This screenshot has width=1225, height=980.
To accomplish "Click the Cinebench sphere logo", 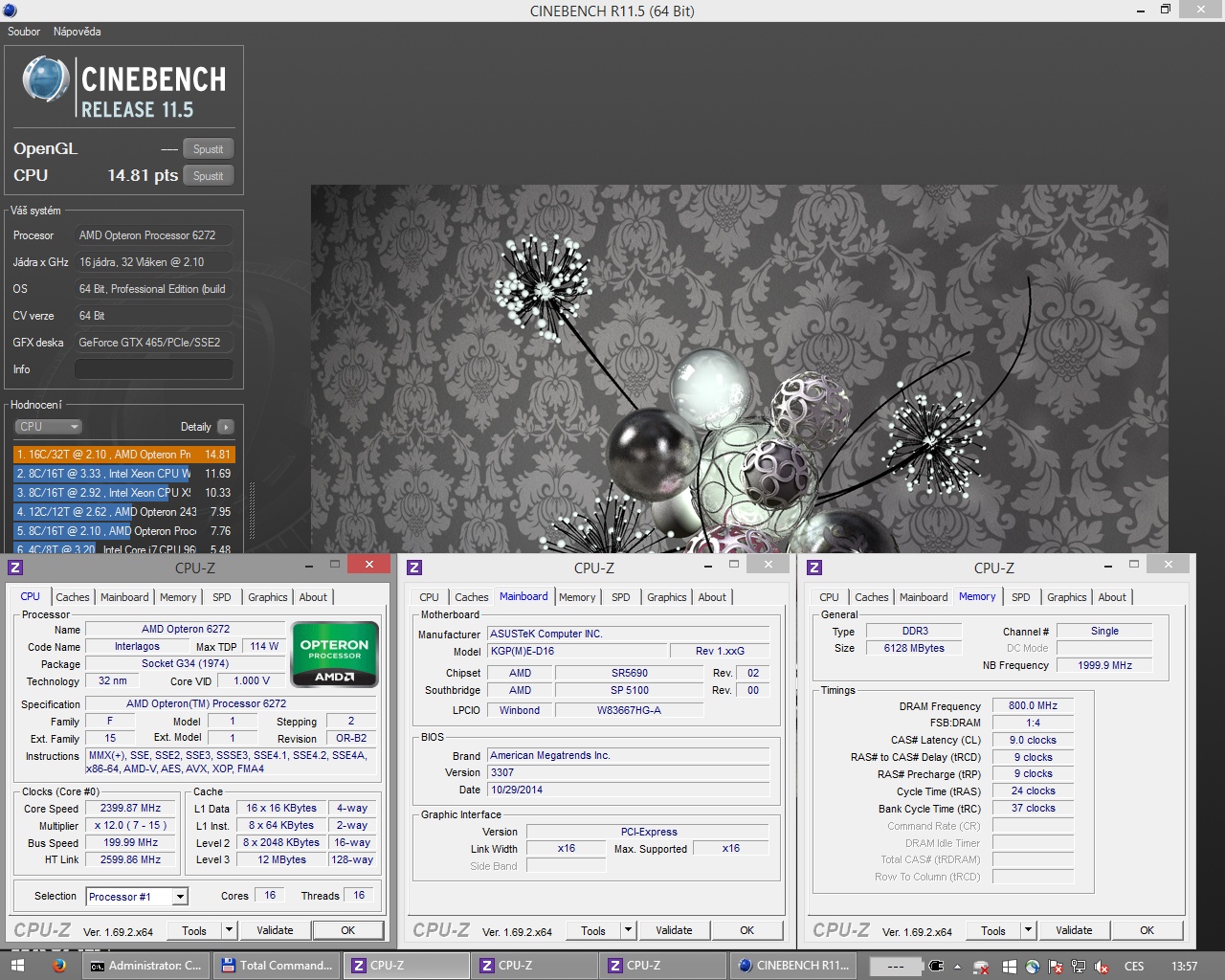I will pos(45,78).
